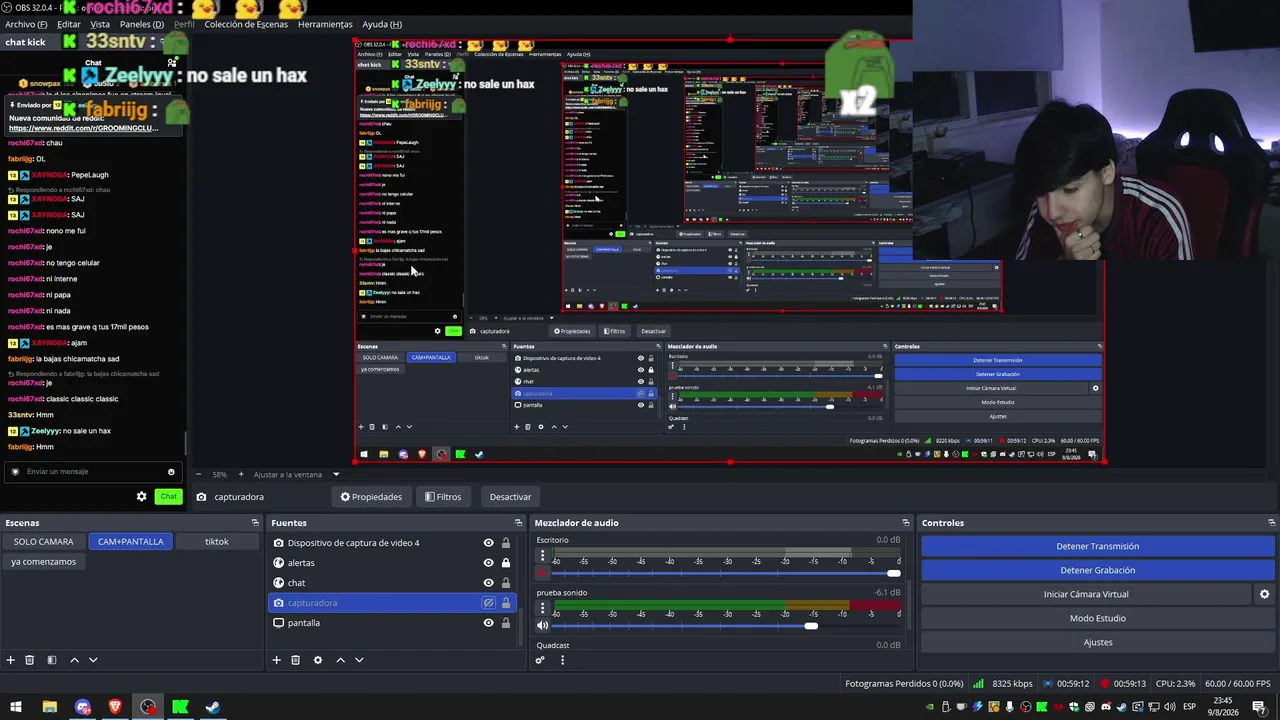Show the capturadora source
Screen dimensions: 1280x720
click(x=488, y=603)
